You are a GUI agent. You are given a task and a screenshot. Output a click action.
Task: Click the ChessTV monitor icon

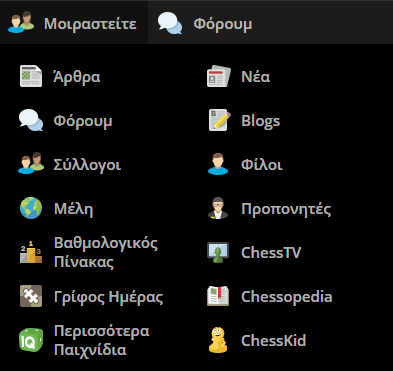coord(218,252)
